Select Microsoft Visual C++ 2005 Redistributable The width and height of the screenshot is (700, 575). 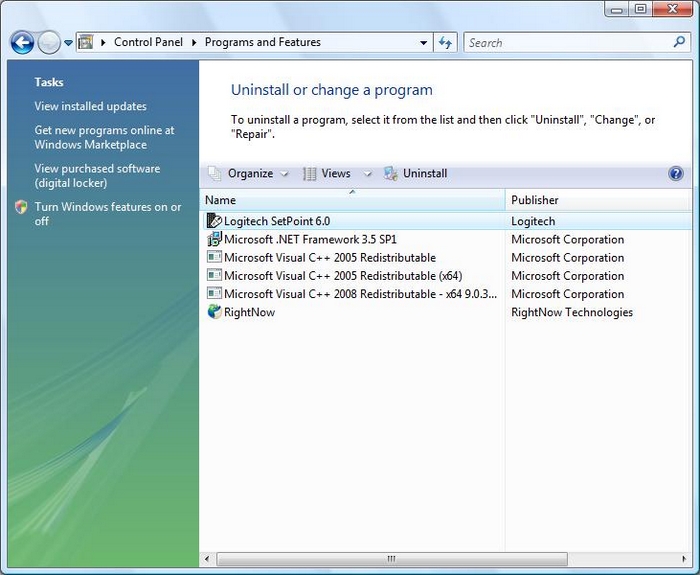[x=329, y=258]
